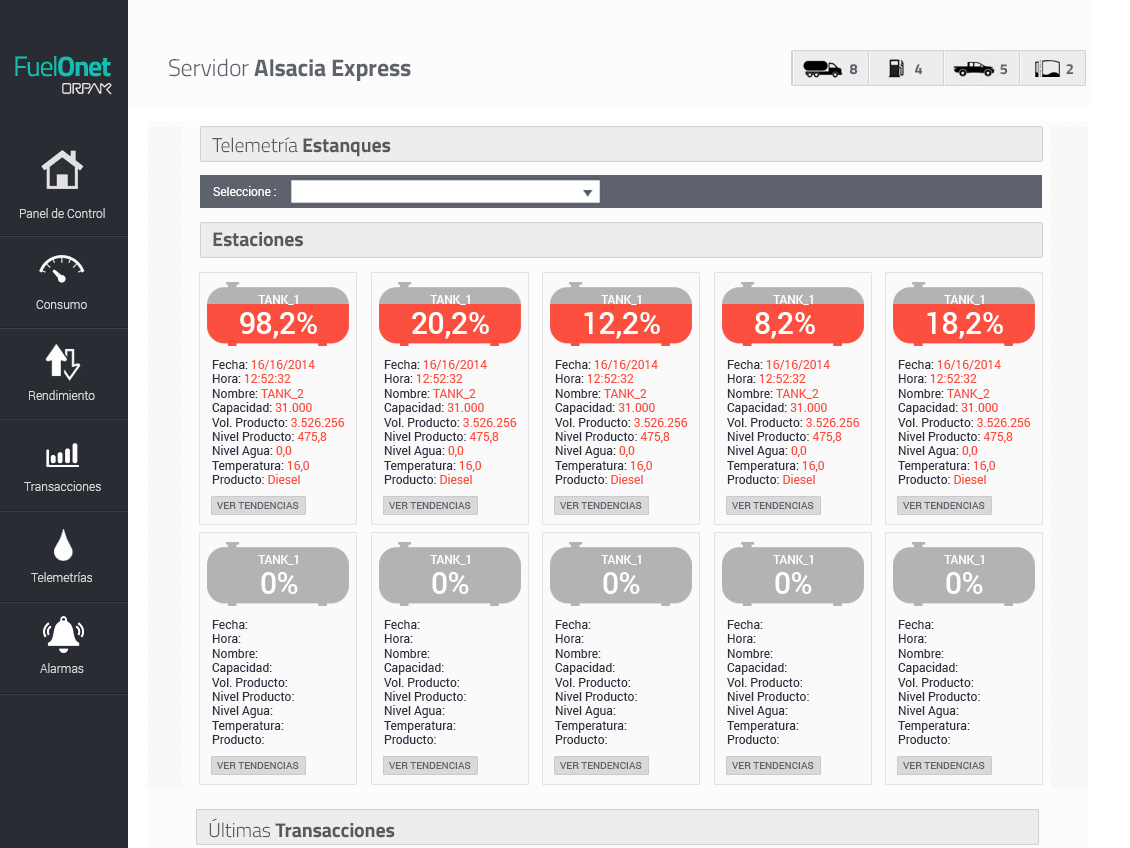Click Ver Tendencias for the 98,2% tank

(258, 506)
